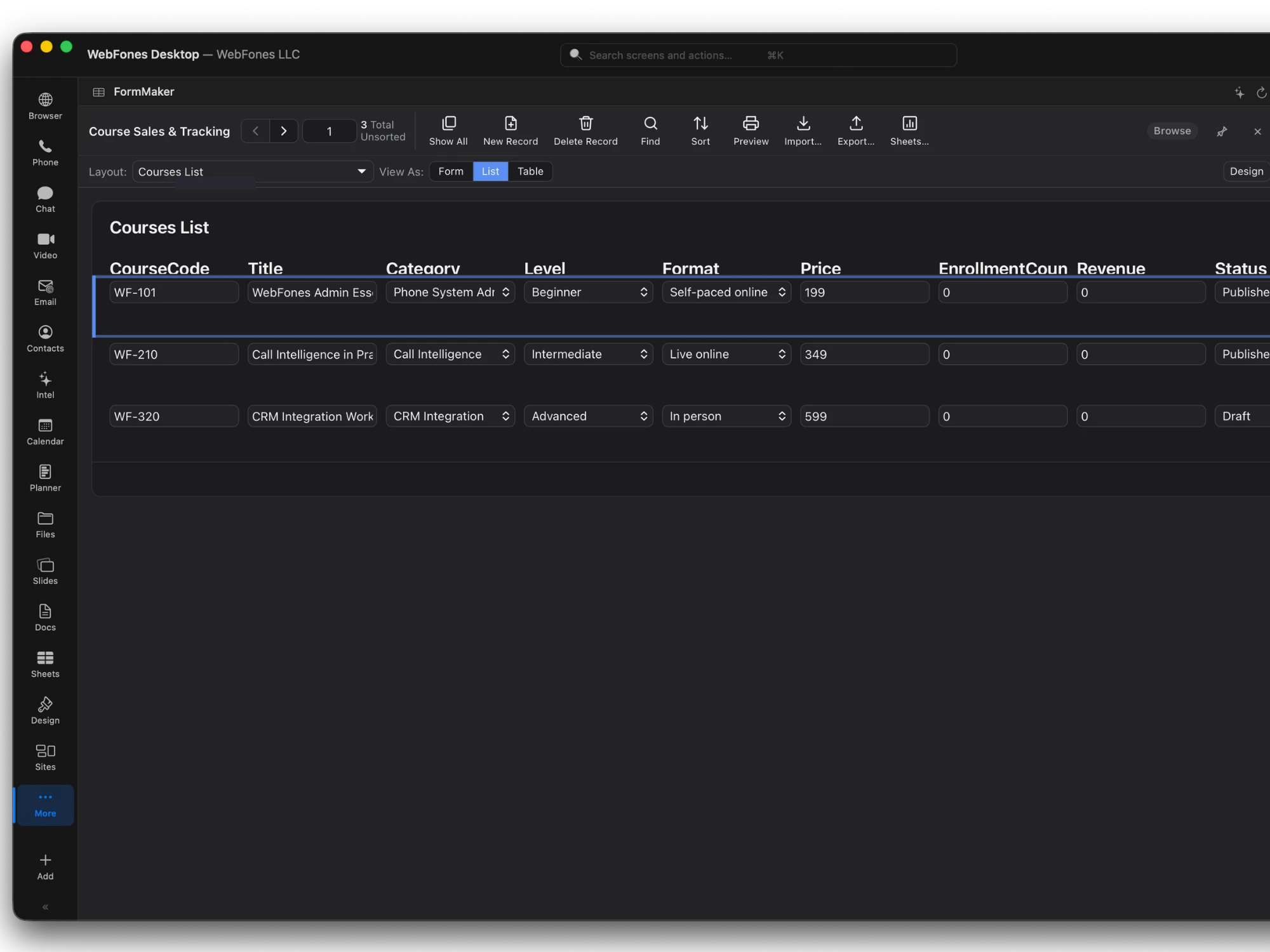Click Show All in the toolbar
This screenshot has width=1270, height=952.
pyautogui.click(x=448, y=131)
